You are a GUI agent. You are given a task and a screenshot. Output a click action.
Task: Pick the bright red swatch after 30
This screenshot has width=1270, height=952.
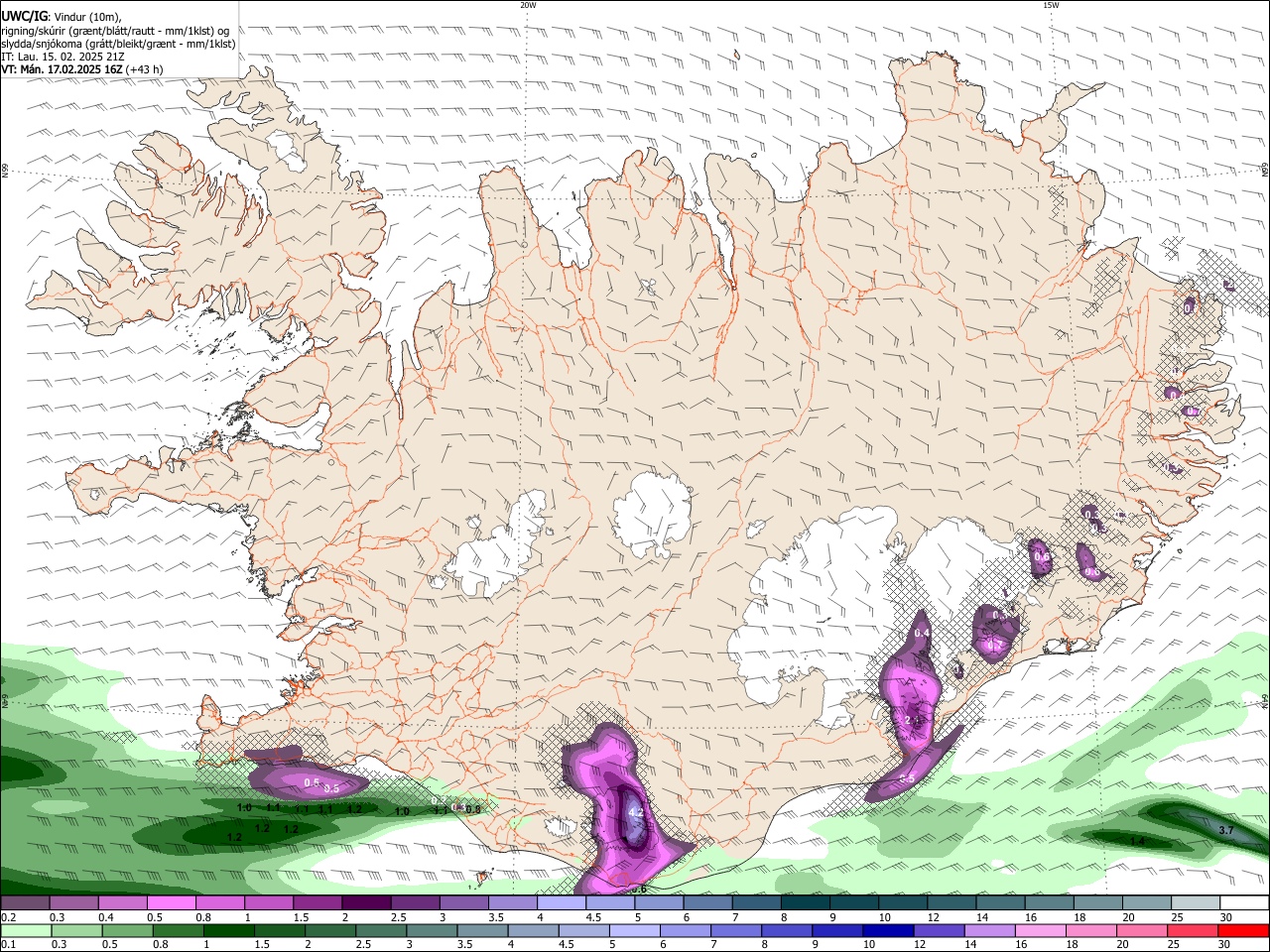1244,931
